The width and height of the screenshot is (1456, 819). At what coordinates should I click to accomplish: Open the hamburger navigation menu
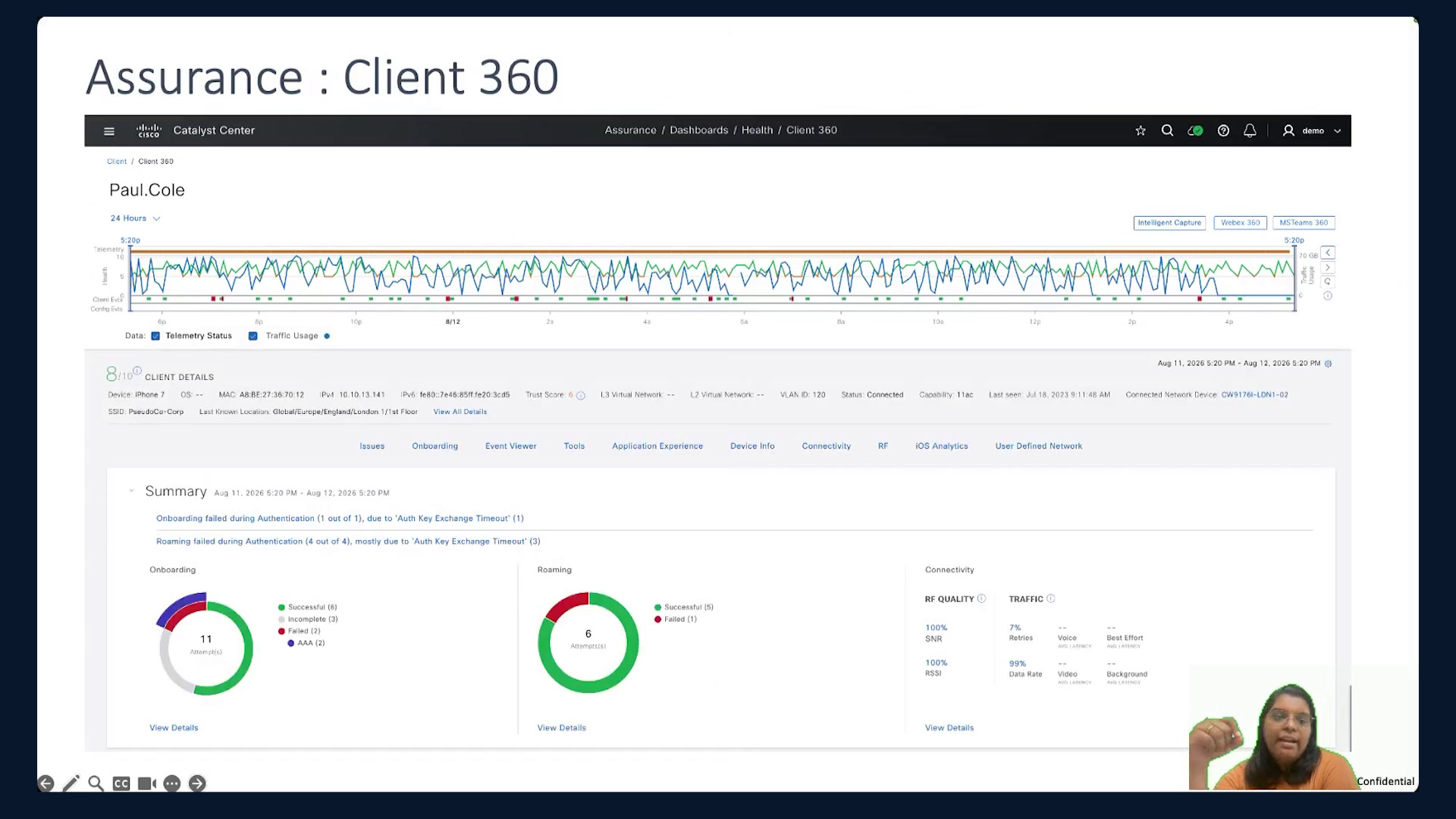click(x=109, y=131)
